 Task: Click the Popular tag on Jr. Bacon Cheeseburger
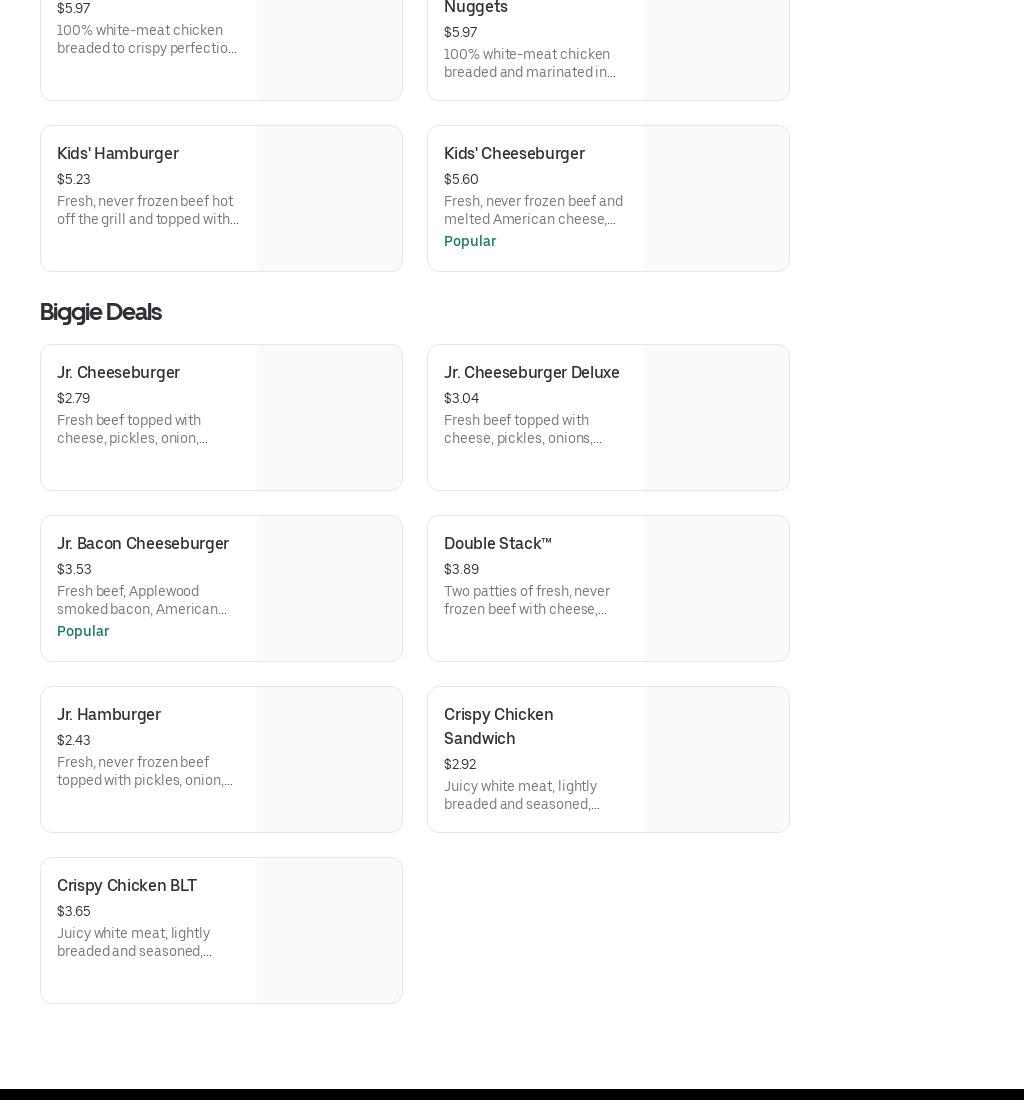[83, 631]
